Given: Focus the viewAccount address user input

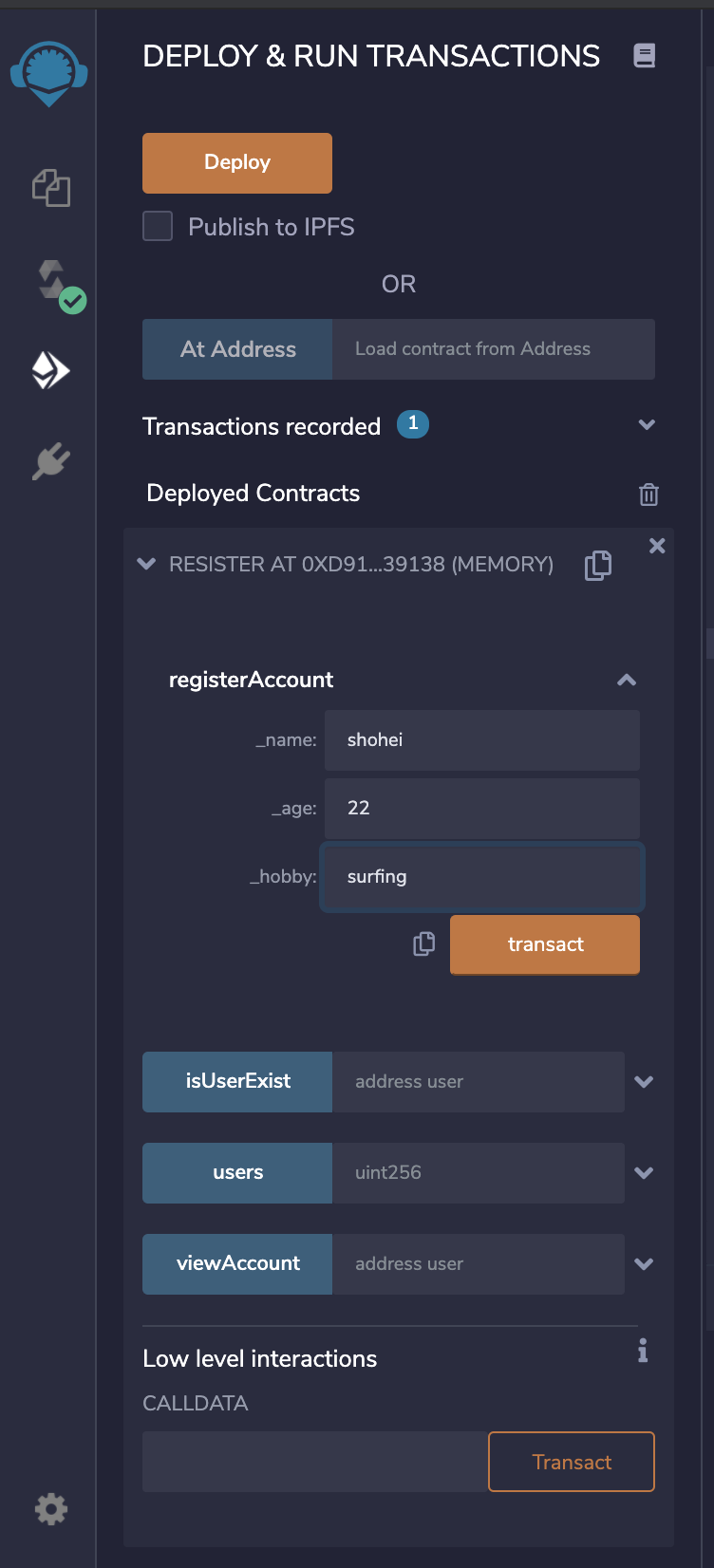Looking at the screenshot, I should point(479,1263).
